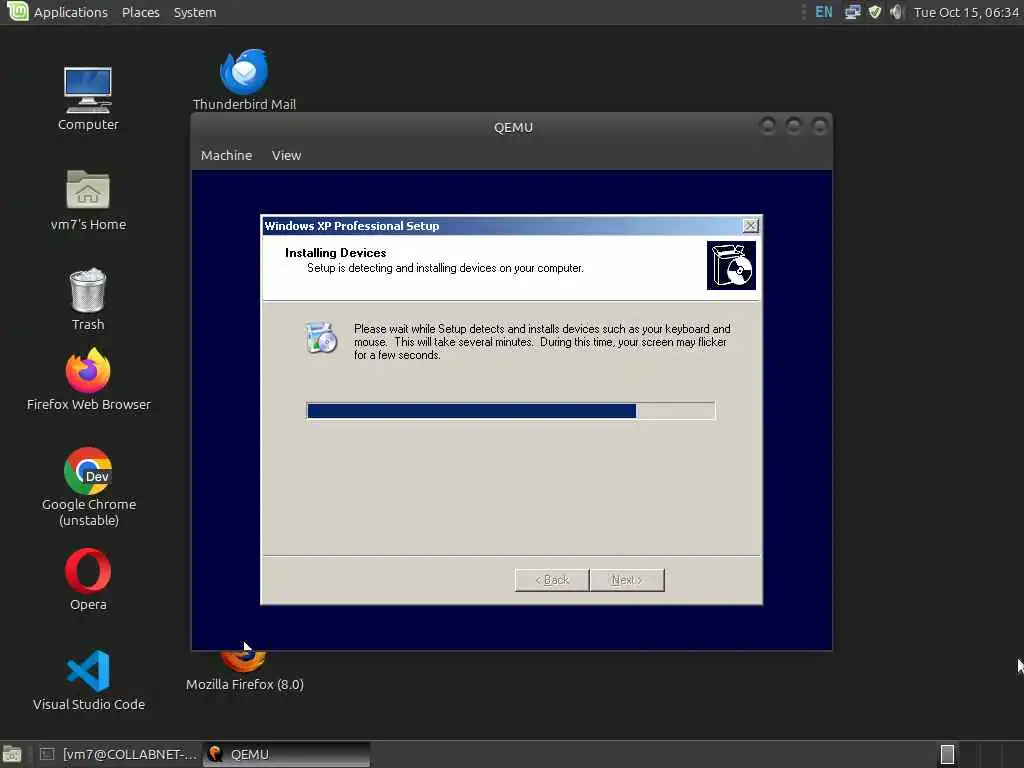Close the QEMU window
The image size is (1024, 768).
(819, 125)
